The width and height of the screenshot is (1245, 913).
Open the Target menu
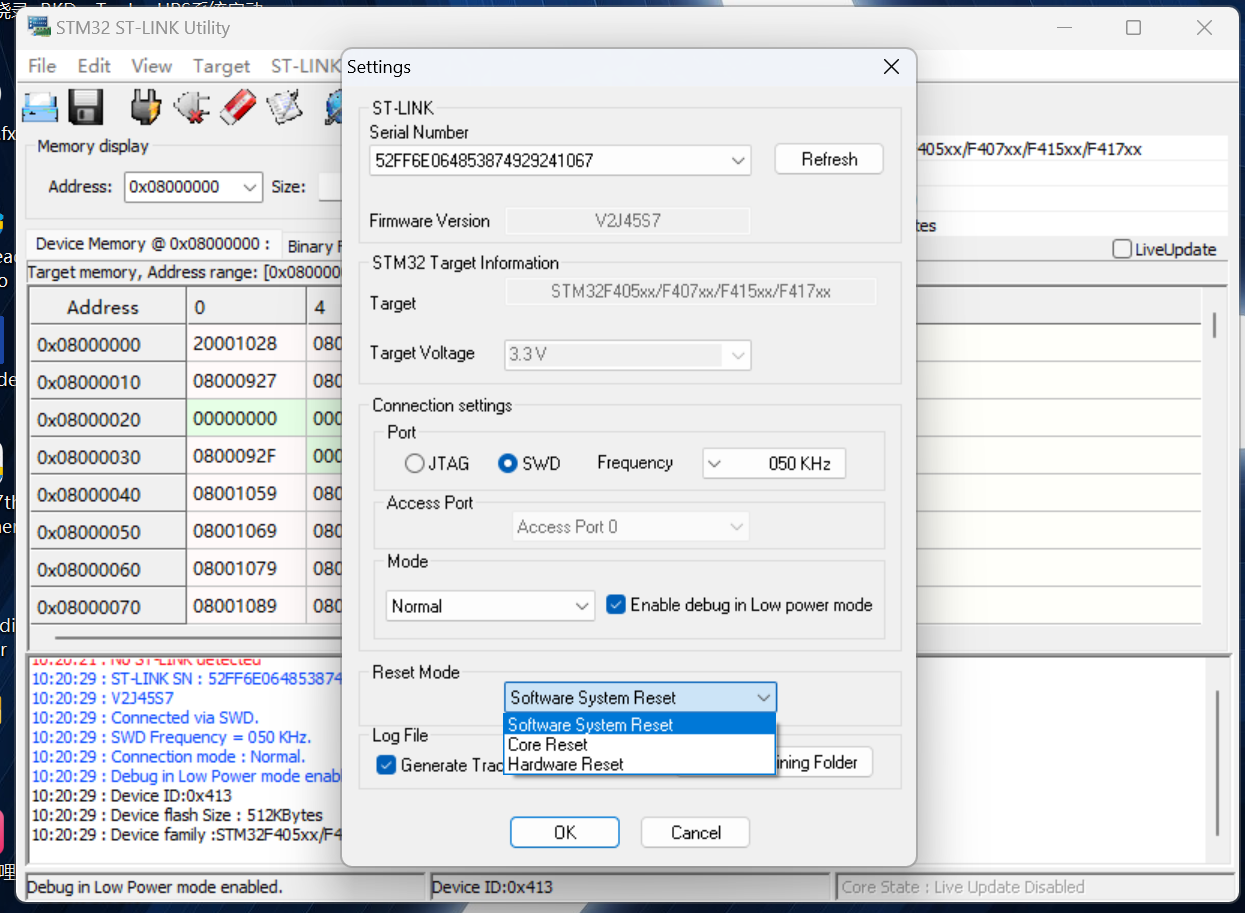222,66
